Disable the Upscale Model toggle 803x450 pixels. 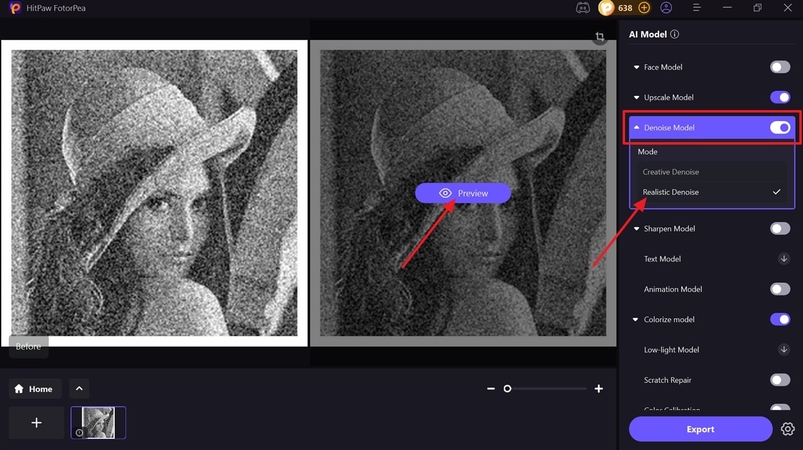[780, 97]
